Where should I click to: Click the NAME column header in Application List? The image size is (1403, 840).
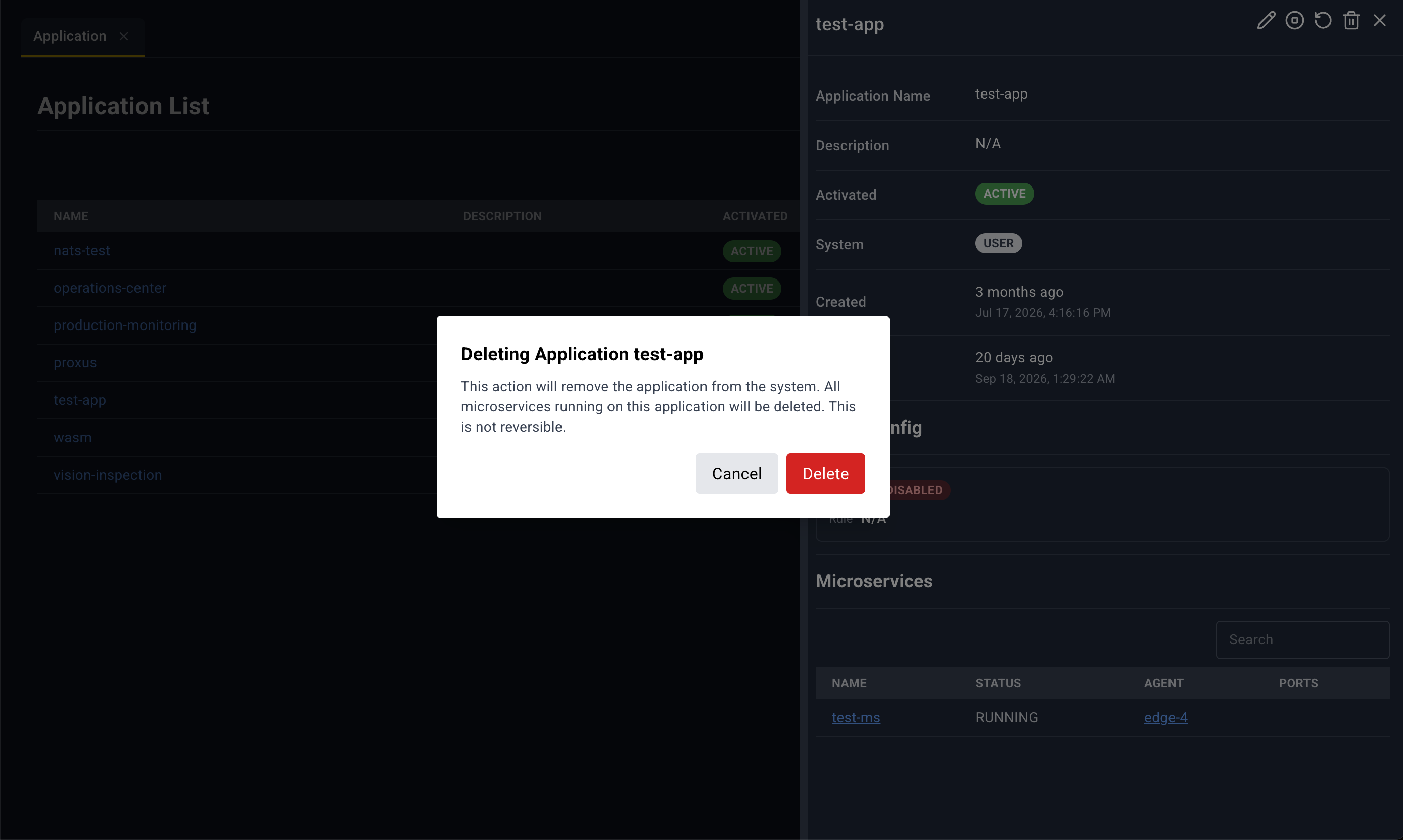(x=71, y=216)
